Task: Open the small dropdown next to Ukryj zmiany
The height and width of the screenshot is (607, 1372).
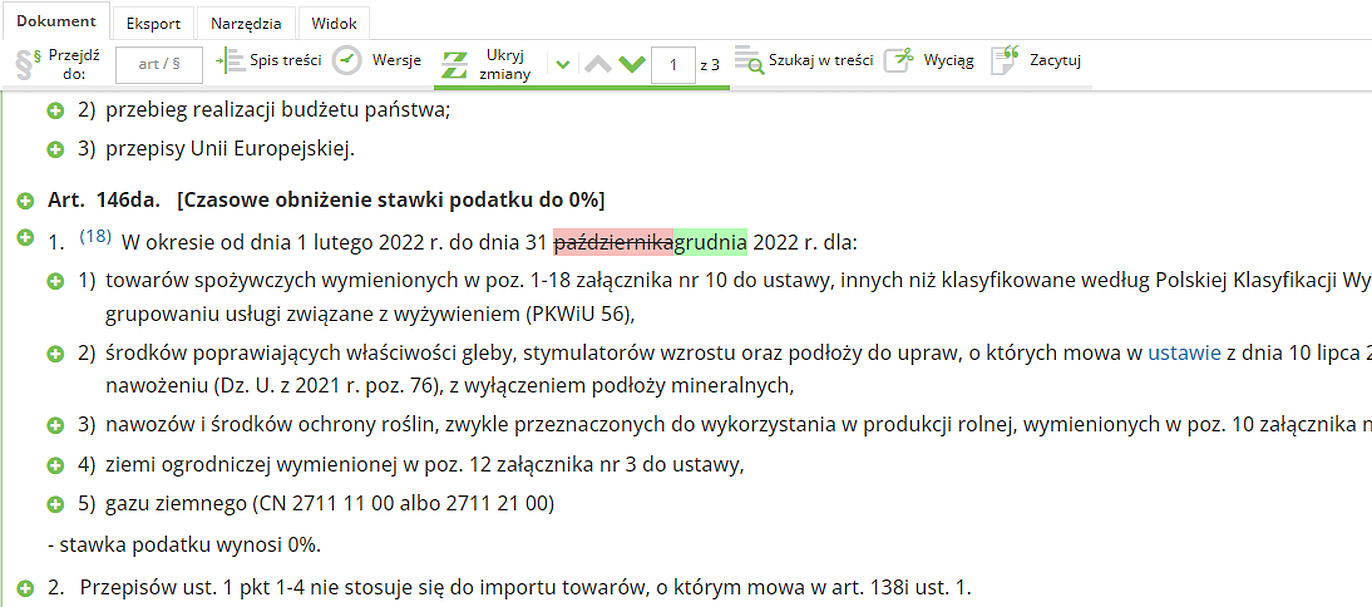Action: pyautogui.click(x=562, y=65)
